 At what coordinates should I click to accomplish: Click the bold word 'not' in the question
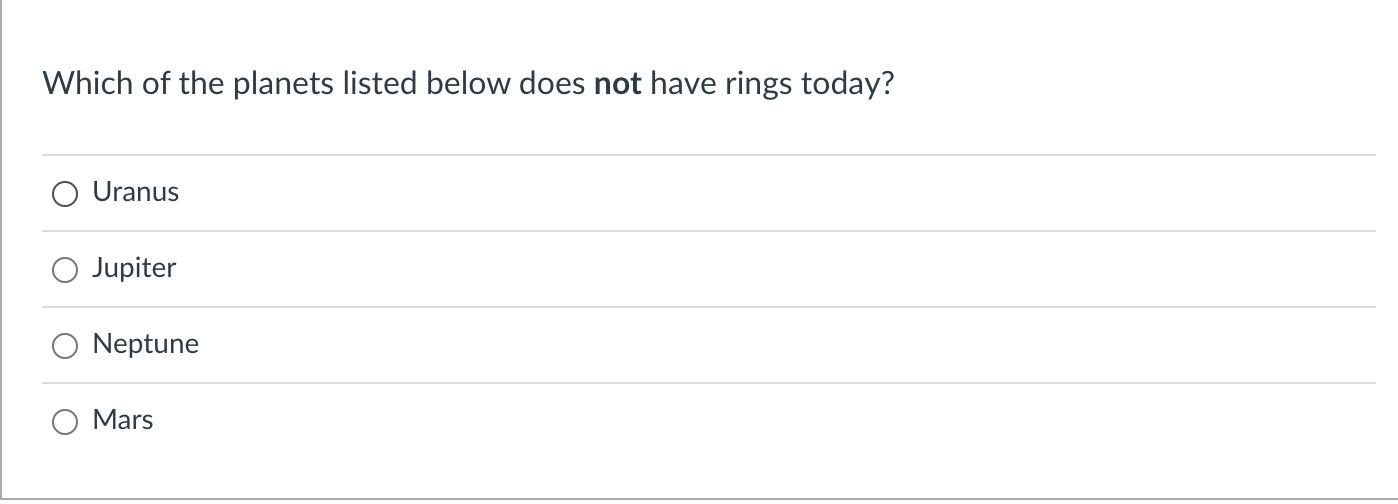617,84
